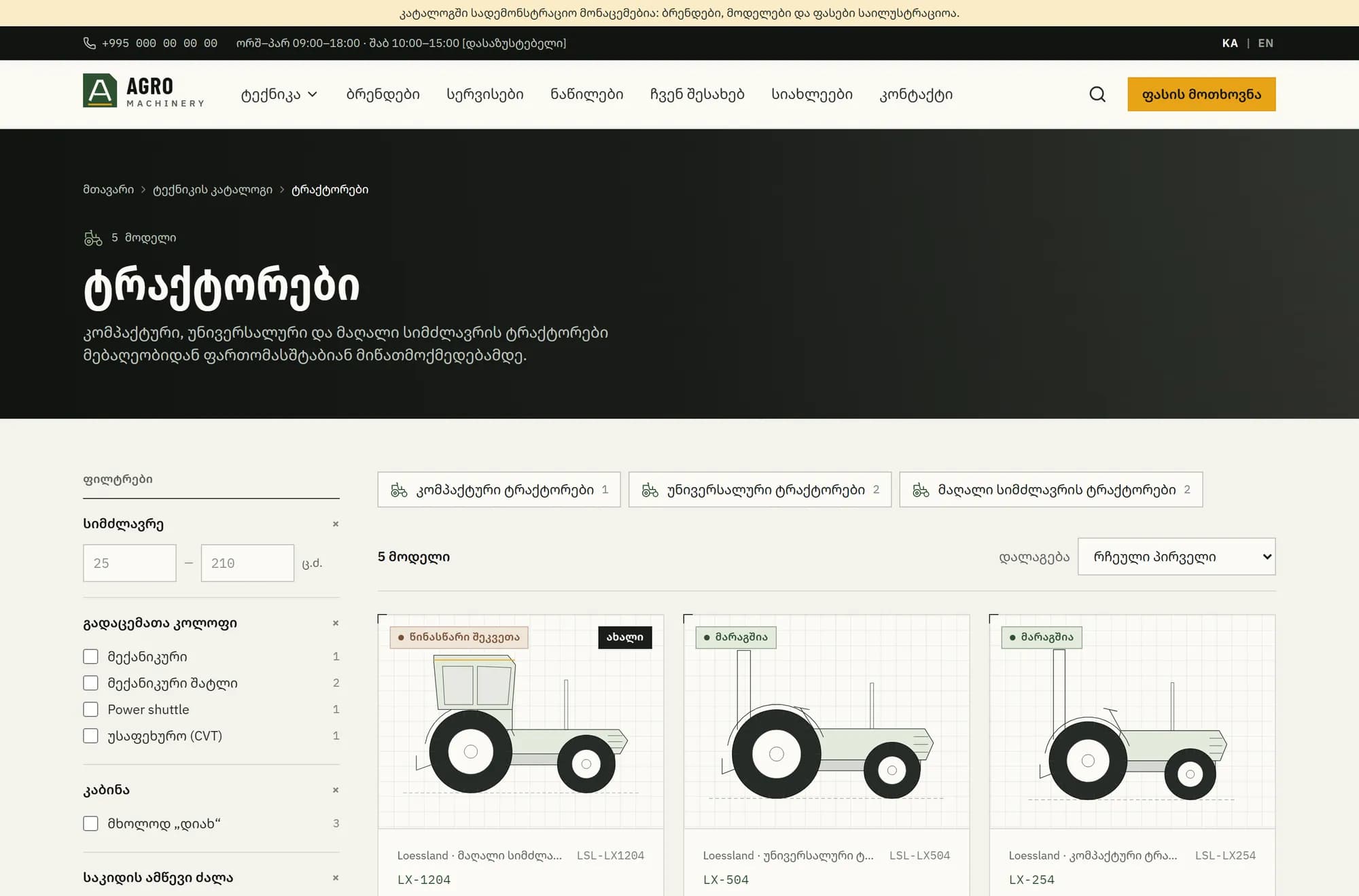
Task: Open the search magnifier icon
Action: 1097,94
